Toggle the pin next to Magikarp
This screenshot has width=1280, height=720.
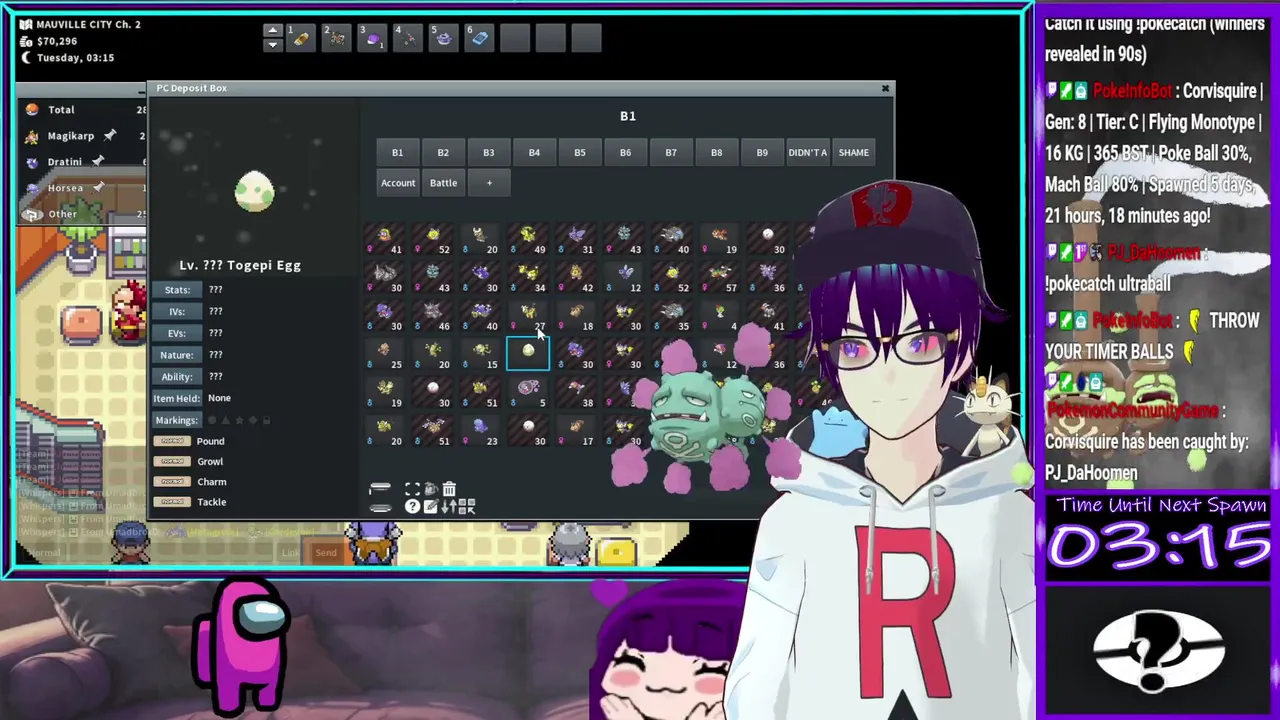[109, 135]
